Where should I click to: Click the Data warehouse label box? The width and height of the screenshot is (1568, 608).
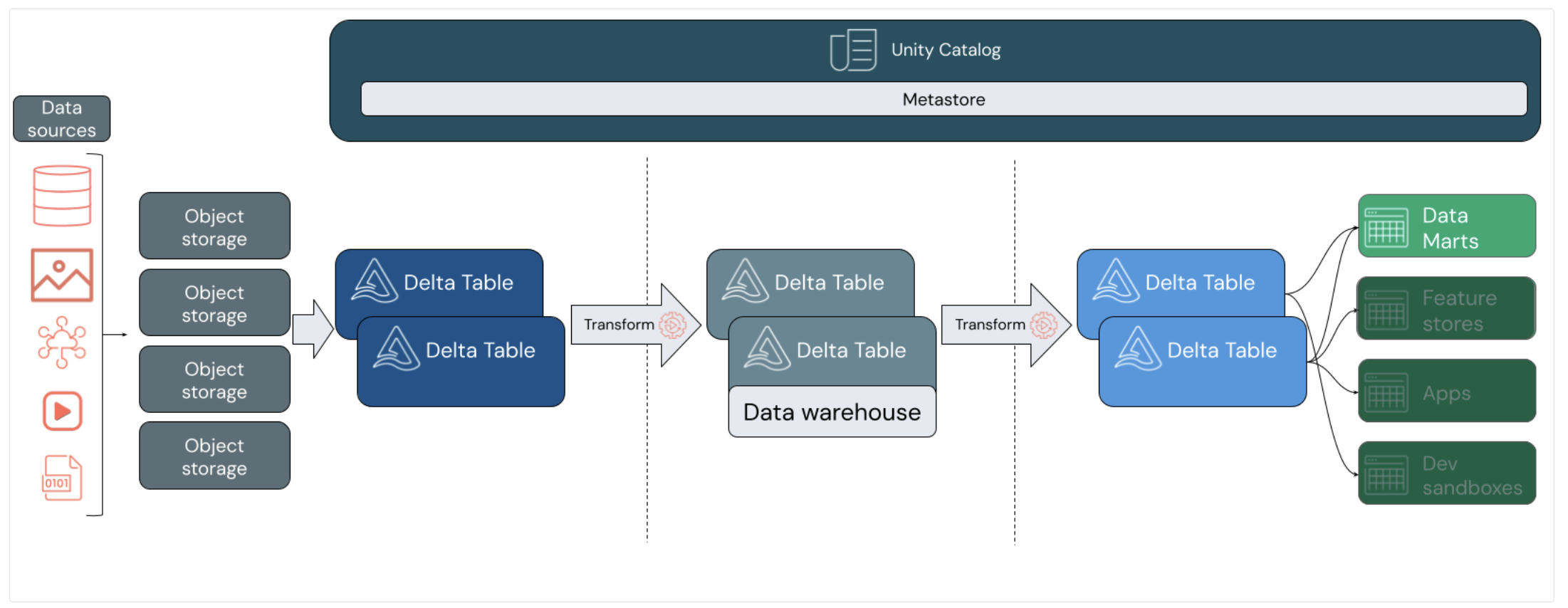coord(832,412)
